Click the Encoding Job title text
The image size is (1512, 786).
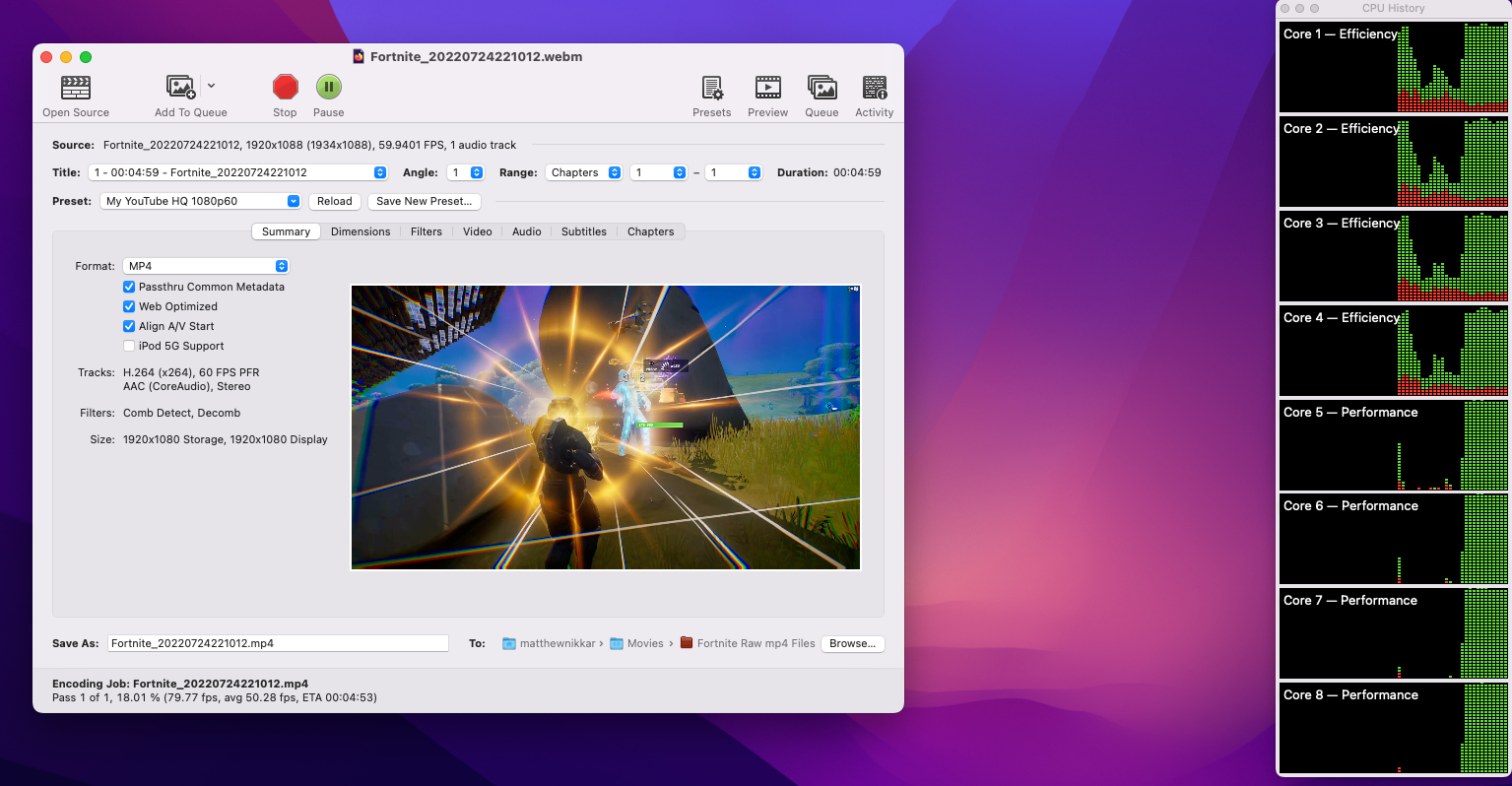(x=180, y=684)
